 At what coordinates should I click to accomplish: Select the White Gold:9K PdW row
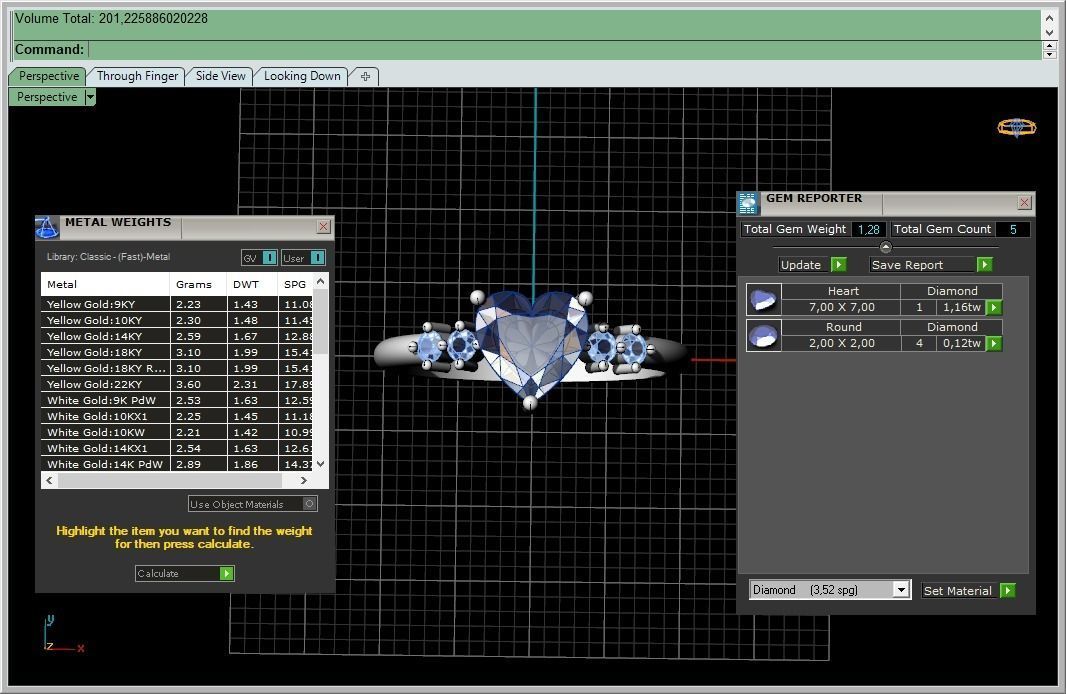pos(177,400)
